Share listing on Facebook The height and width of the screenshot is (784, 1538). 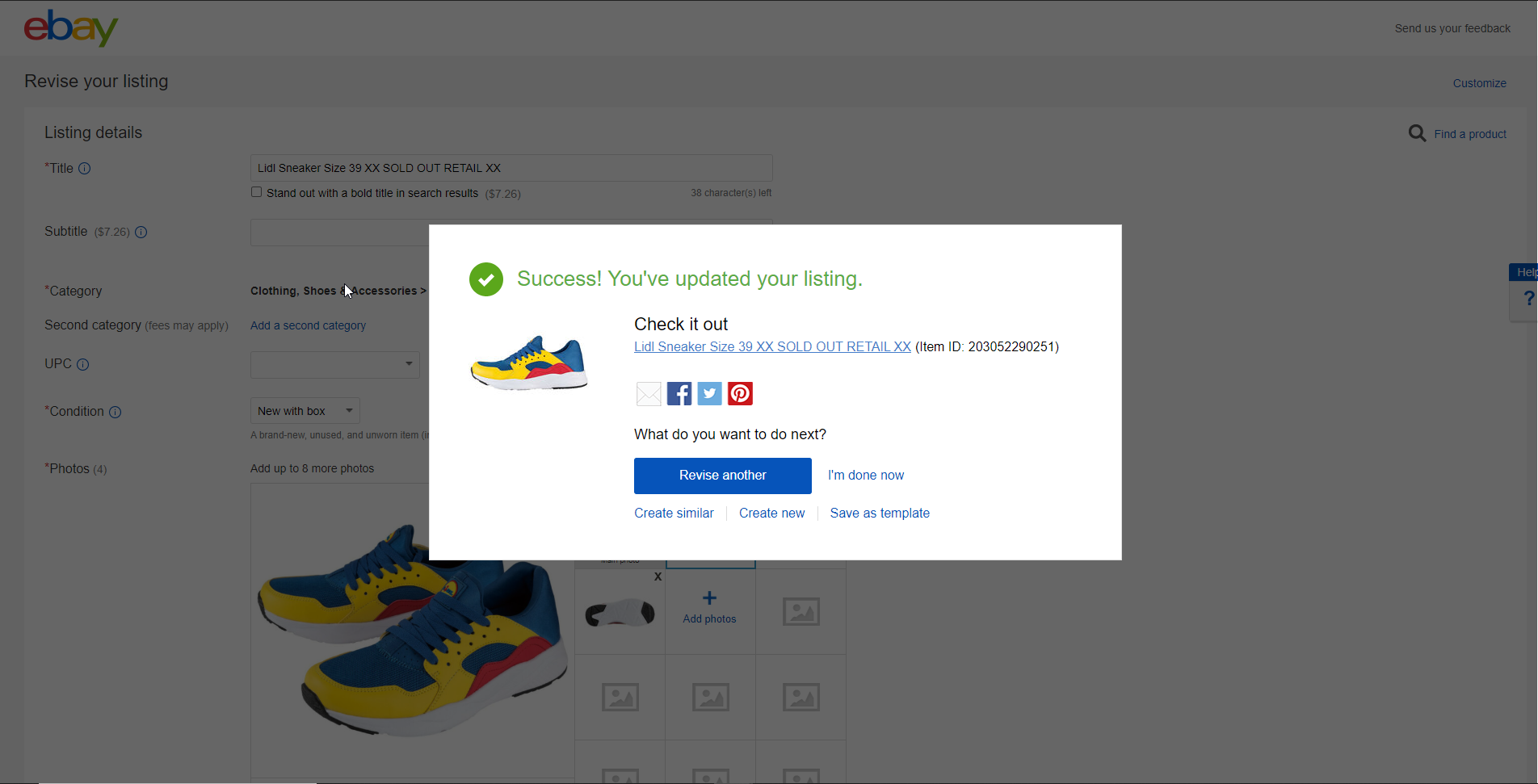(x=679, y=394)
